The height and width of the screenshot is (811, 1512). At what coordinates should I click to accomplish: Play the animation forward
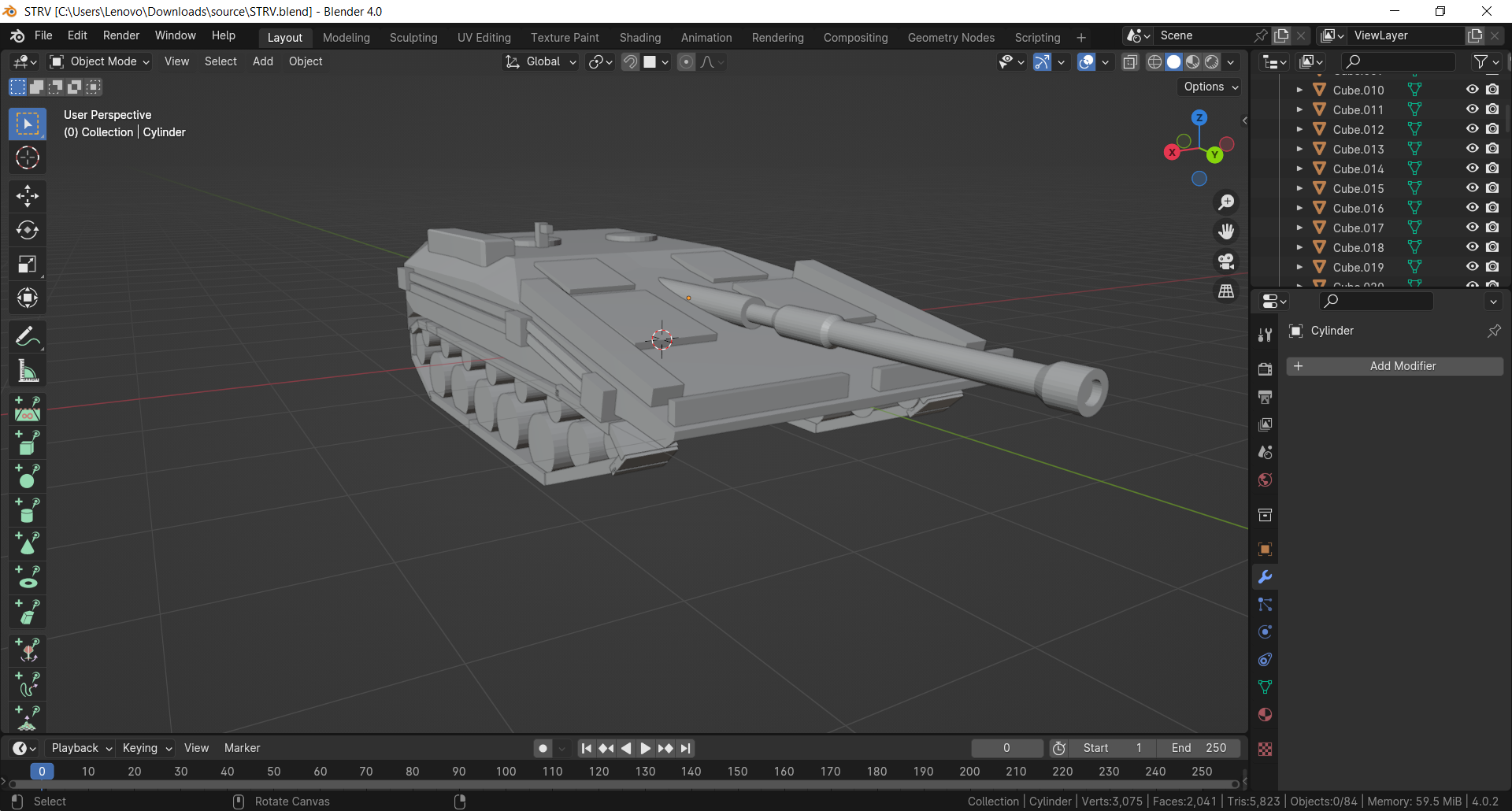click(646, 748)
